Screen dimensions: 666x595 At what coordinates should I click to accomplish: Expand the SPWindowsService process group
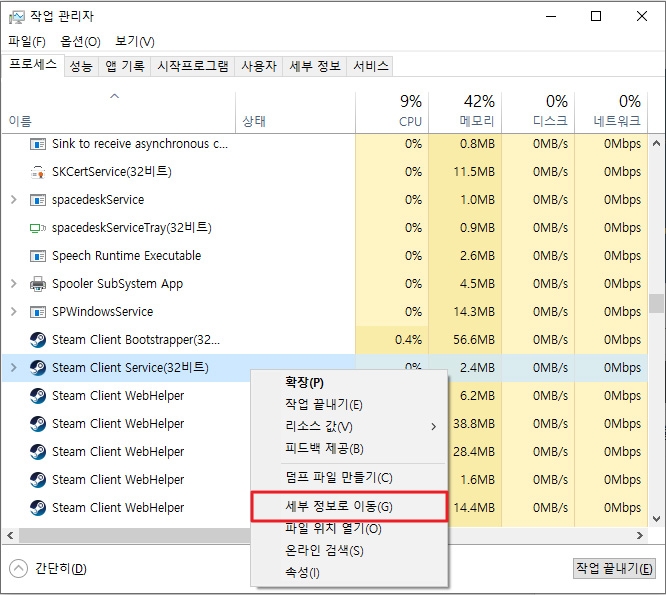(14, 312)
